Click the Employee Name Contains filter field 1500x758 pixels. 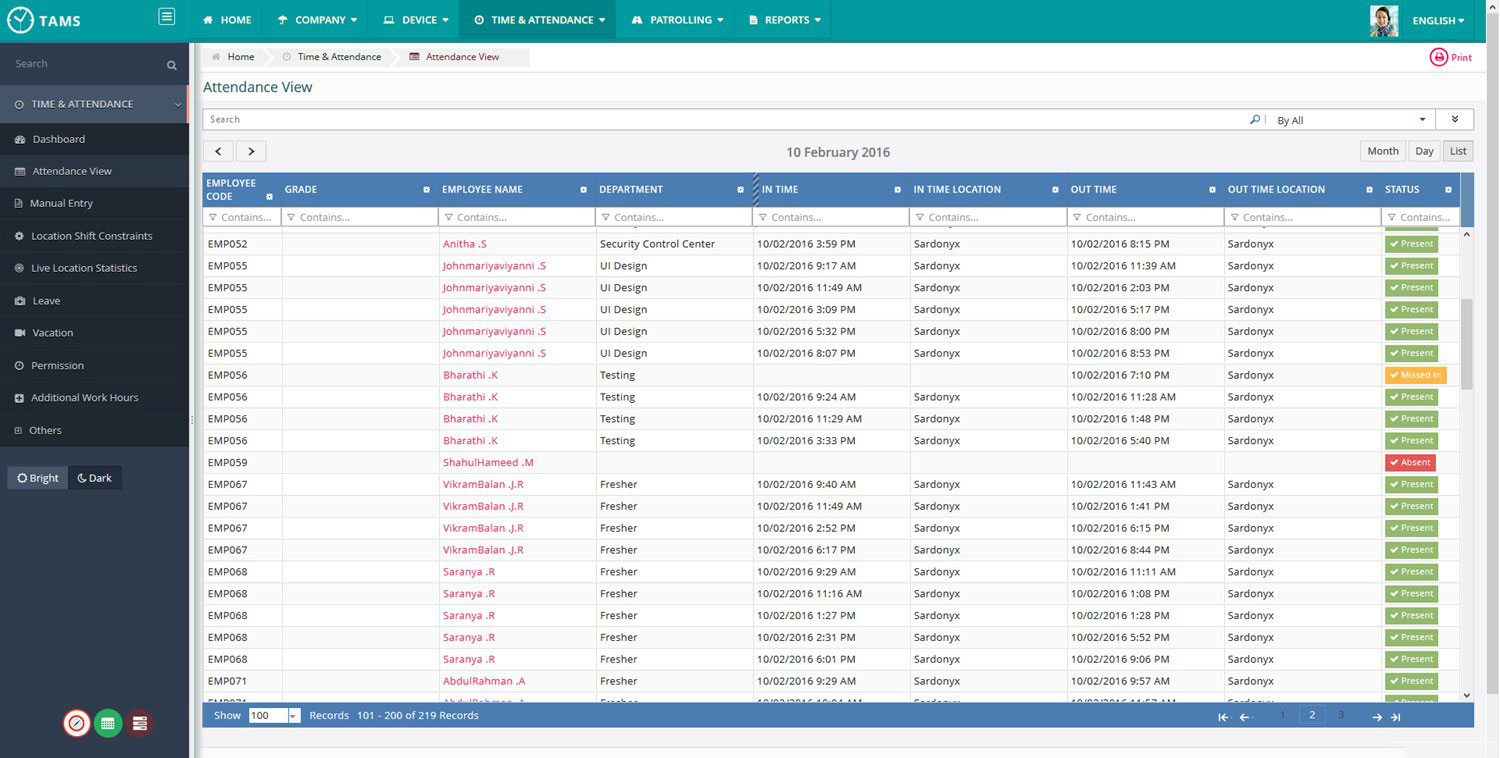517,217
